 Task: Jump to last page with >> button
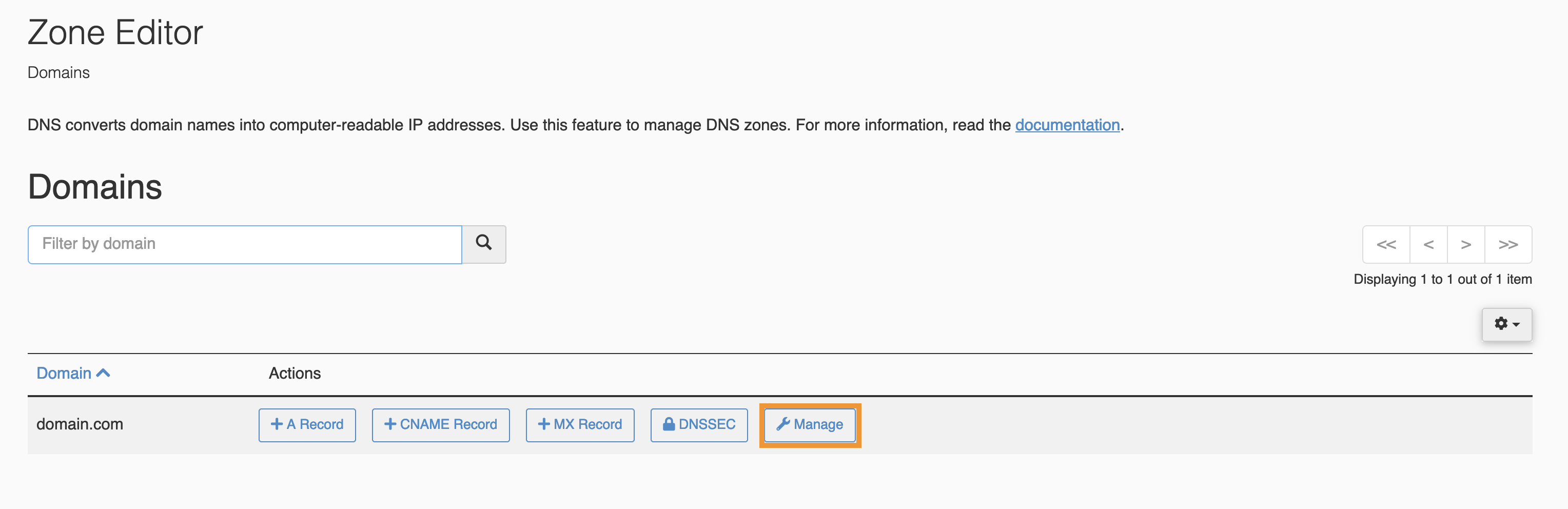tap(1508, 245)
